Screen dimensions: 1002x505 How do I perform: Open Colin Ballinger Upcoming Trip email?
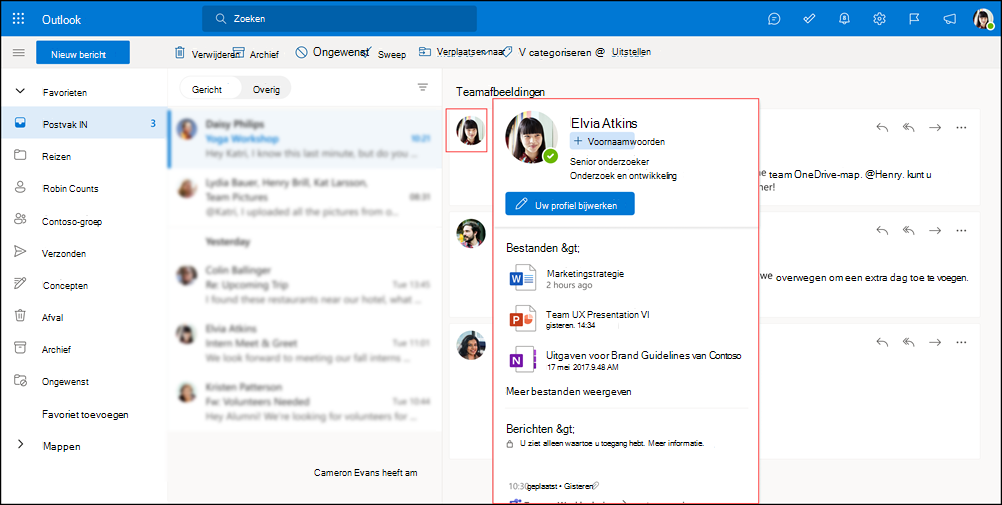[305, 284]
